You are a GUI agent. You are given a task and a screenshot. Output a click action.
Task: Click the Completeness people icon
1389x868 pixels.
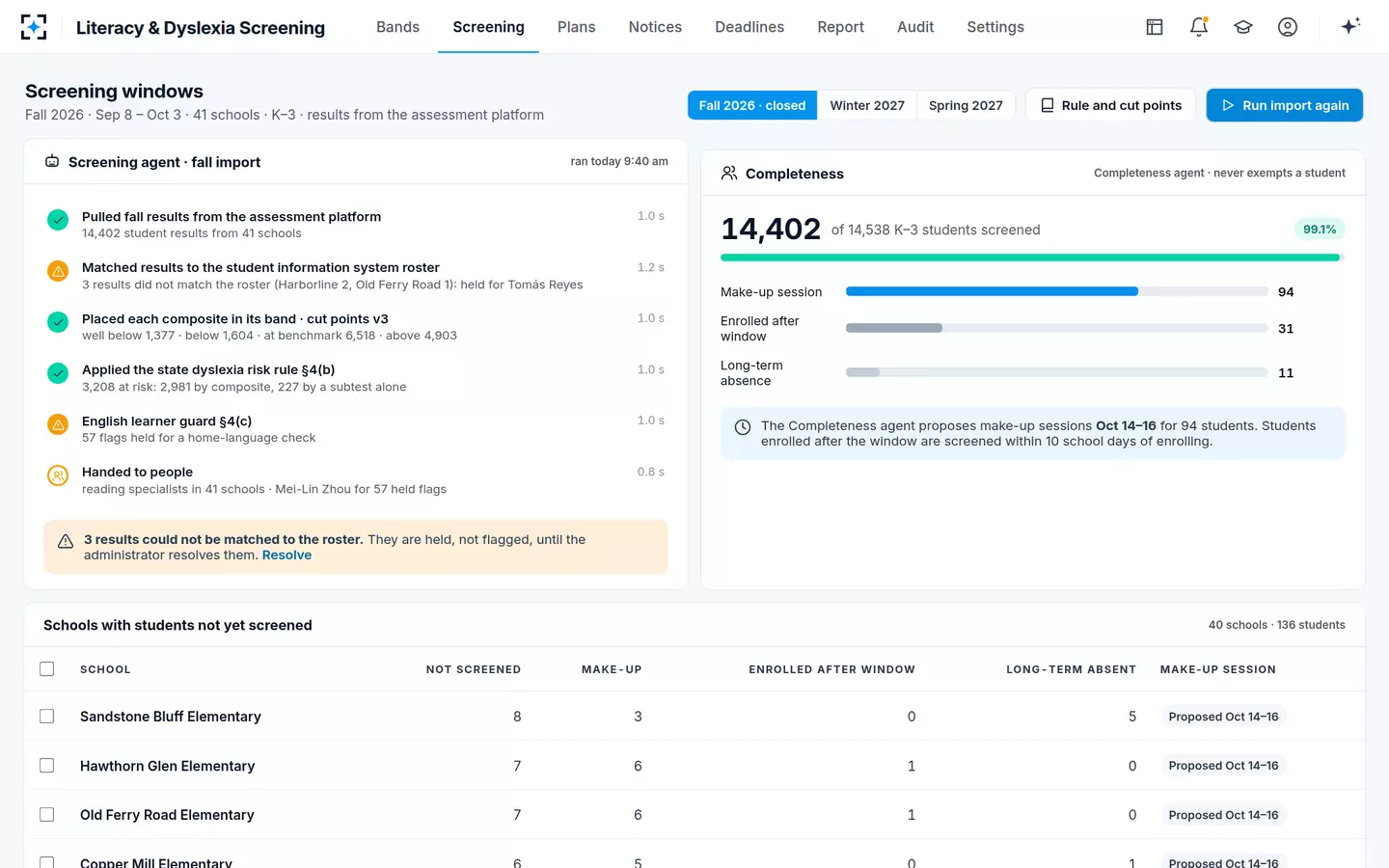click(x=729, y=173)
